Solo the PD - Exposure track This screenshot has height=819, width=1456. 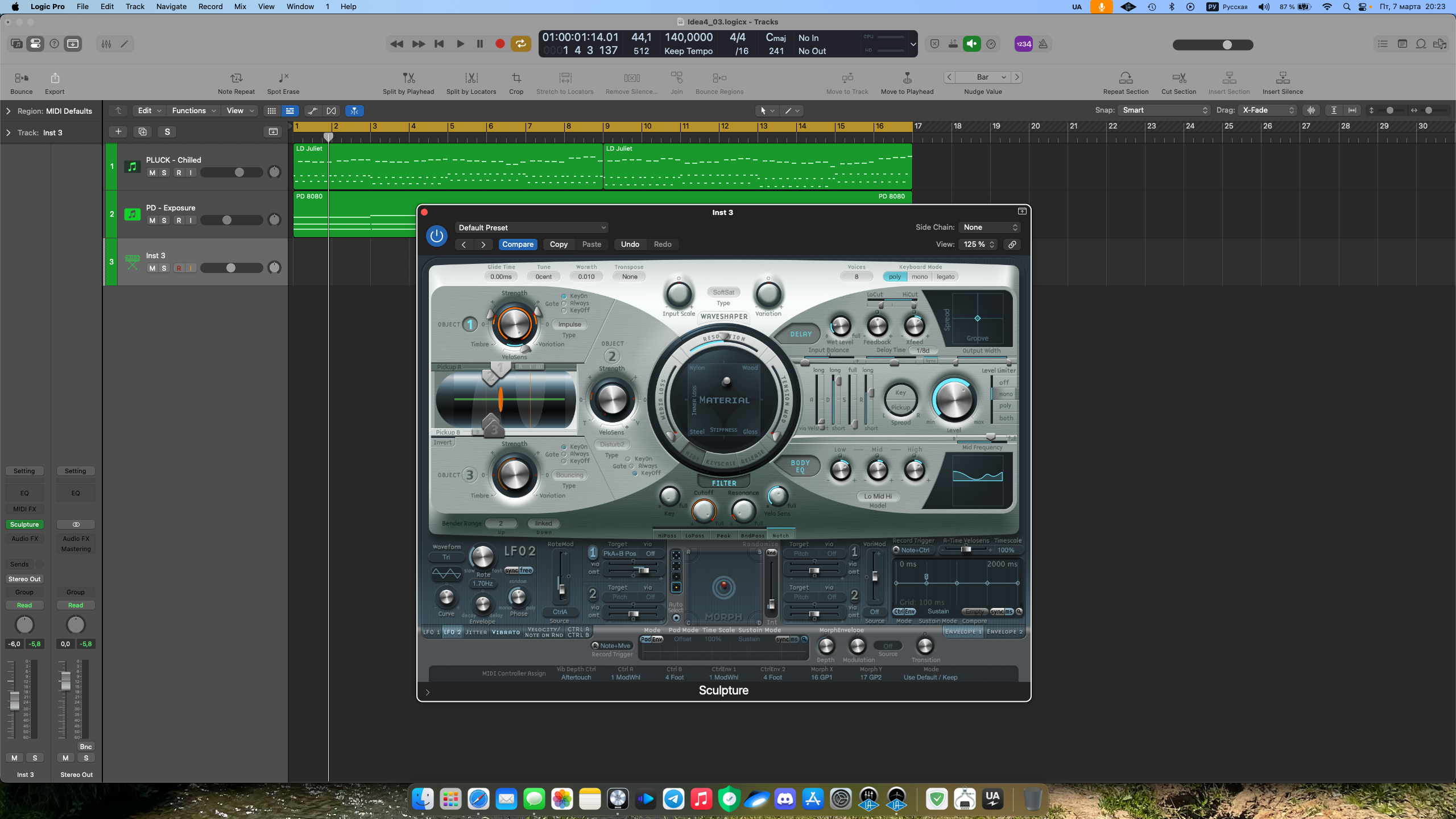click(x=164, y=221)
